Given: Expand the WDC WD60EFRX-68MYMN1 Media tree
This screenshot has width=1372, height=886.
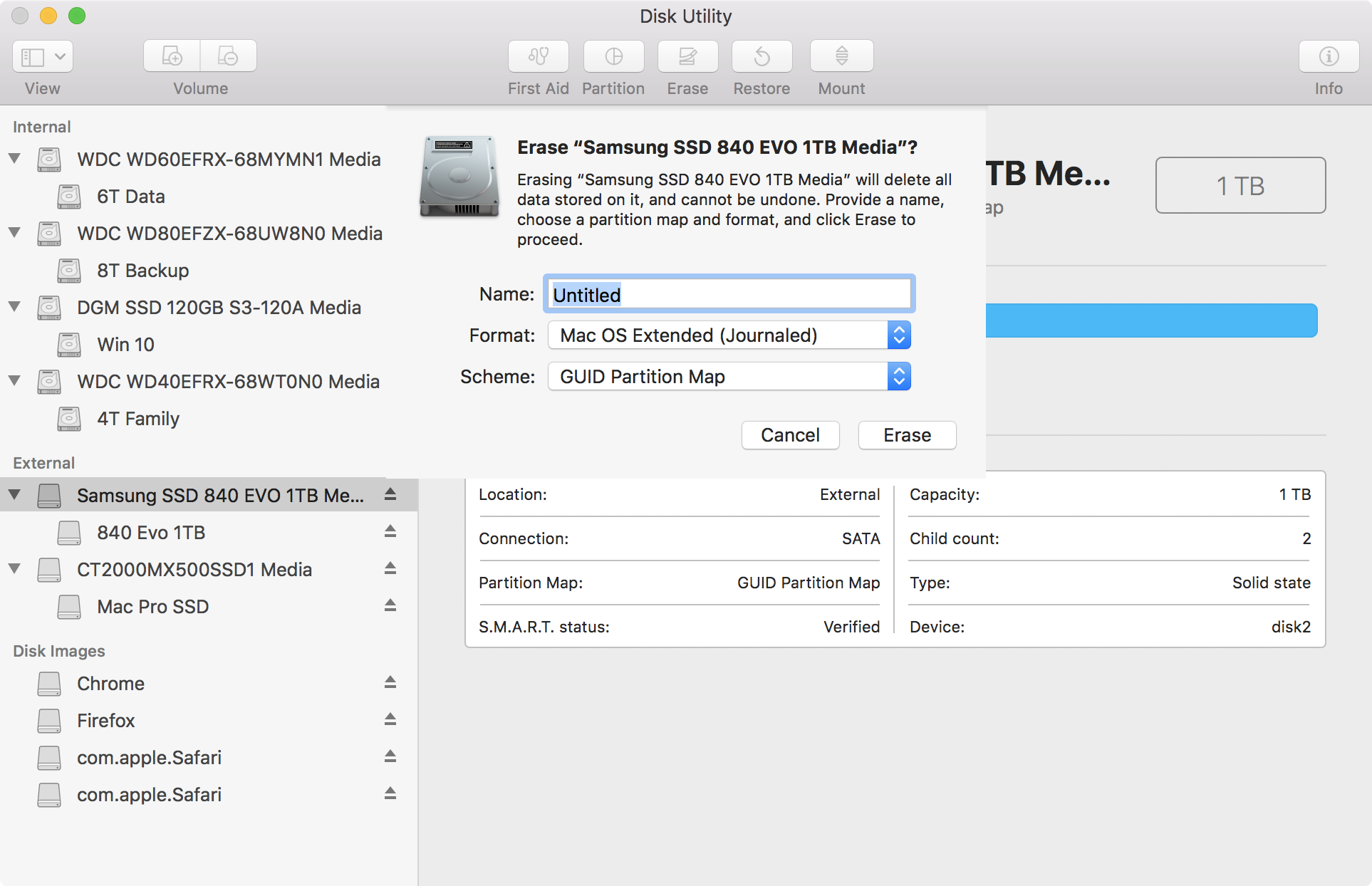Looking at the screenshot, I should (x=15, y=158).
